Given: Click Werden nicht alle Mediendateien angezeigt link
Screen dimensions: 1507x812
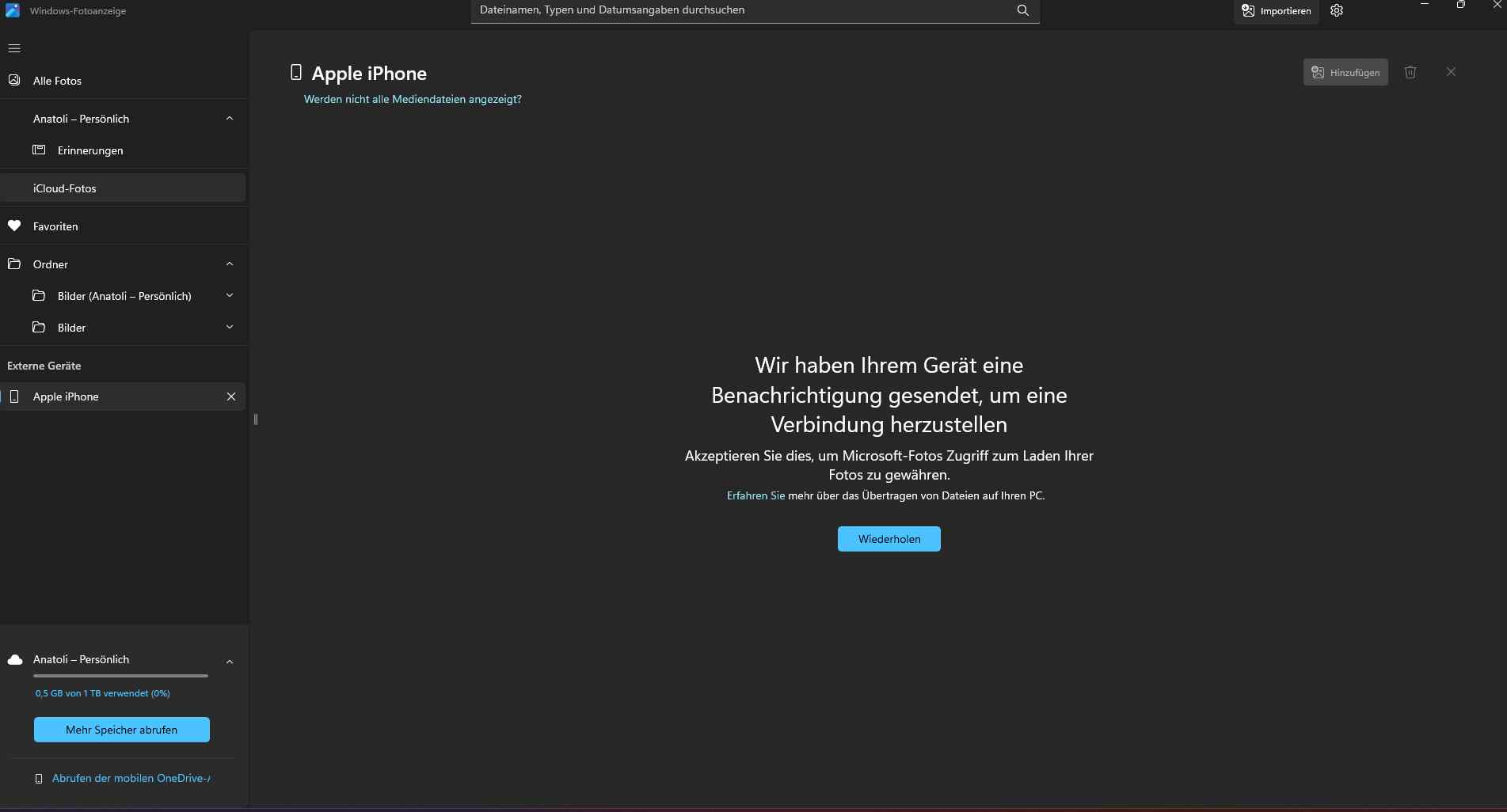Looking at the screenshot, I should click(413, 99).
